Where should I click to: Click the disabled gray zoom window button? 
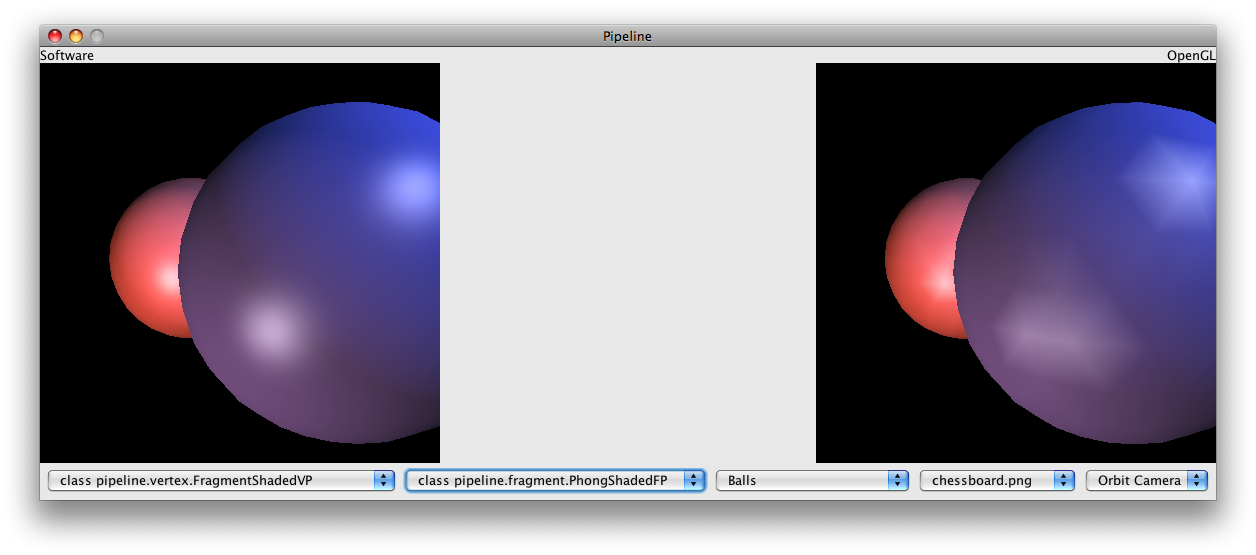pyautogui.click(x=97, y=36)
